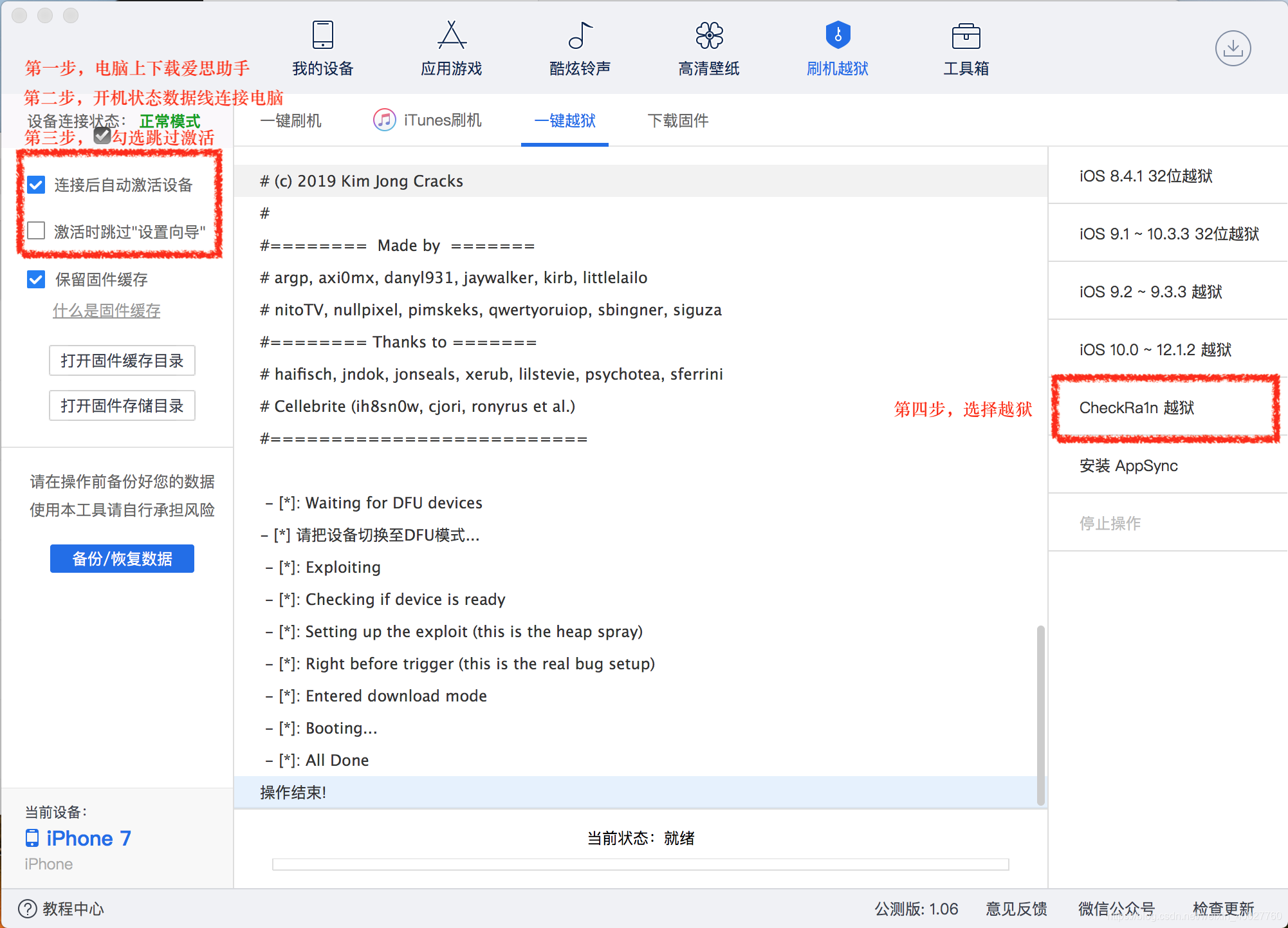Screen dimensions: 1288x928
Task: Click 公测版: 1.06 version text
Action: click(916, 909)
